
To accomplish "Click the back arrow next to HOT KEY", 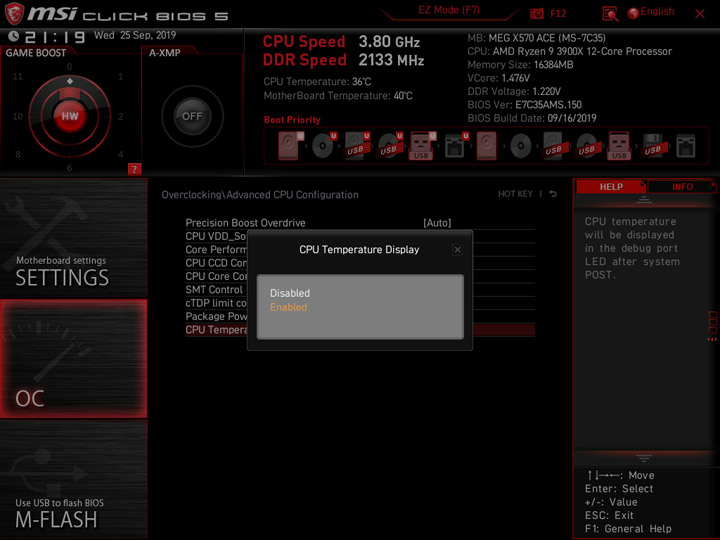I will point(553,194).
